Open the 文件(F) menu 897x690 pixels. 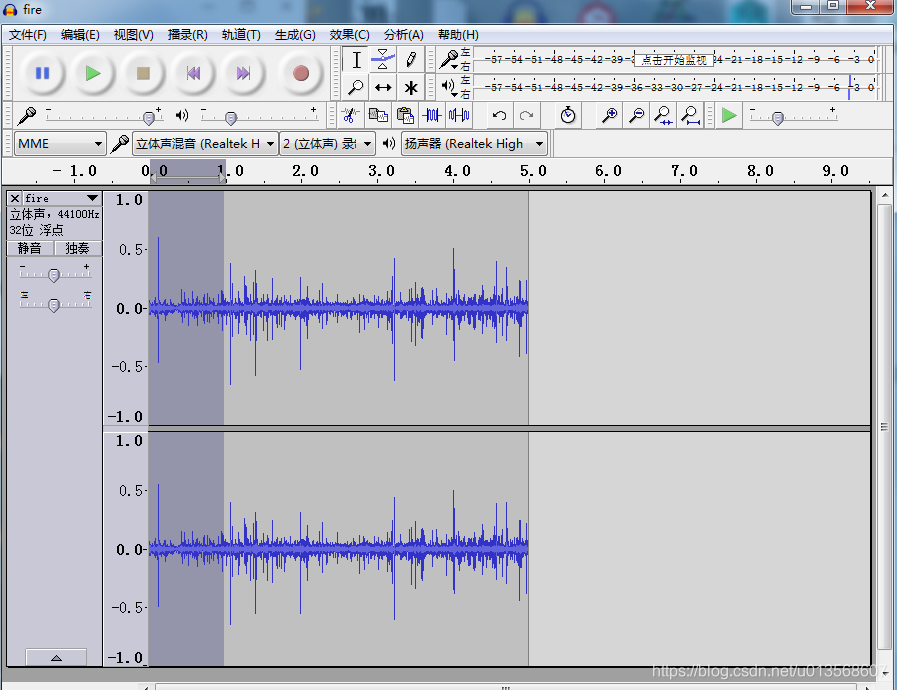(x=27, y=35)
